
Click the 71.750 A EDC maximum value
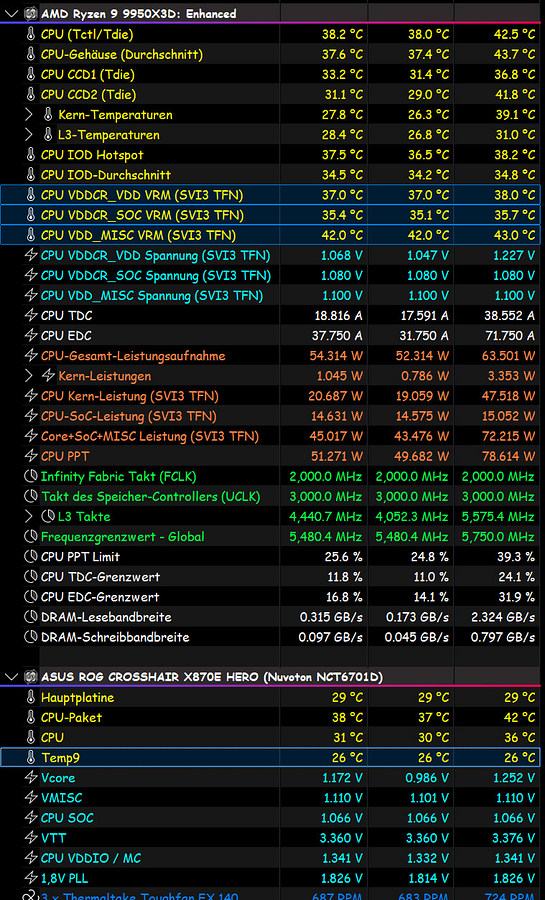click(508, 336)
